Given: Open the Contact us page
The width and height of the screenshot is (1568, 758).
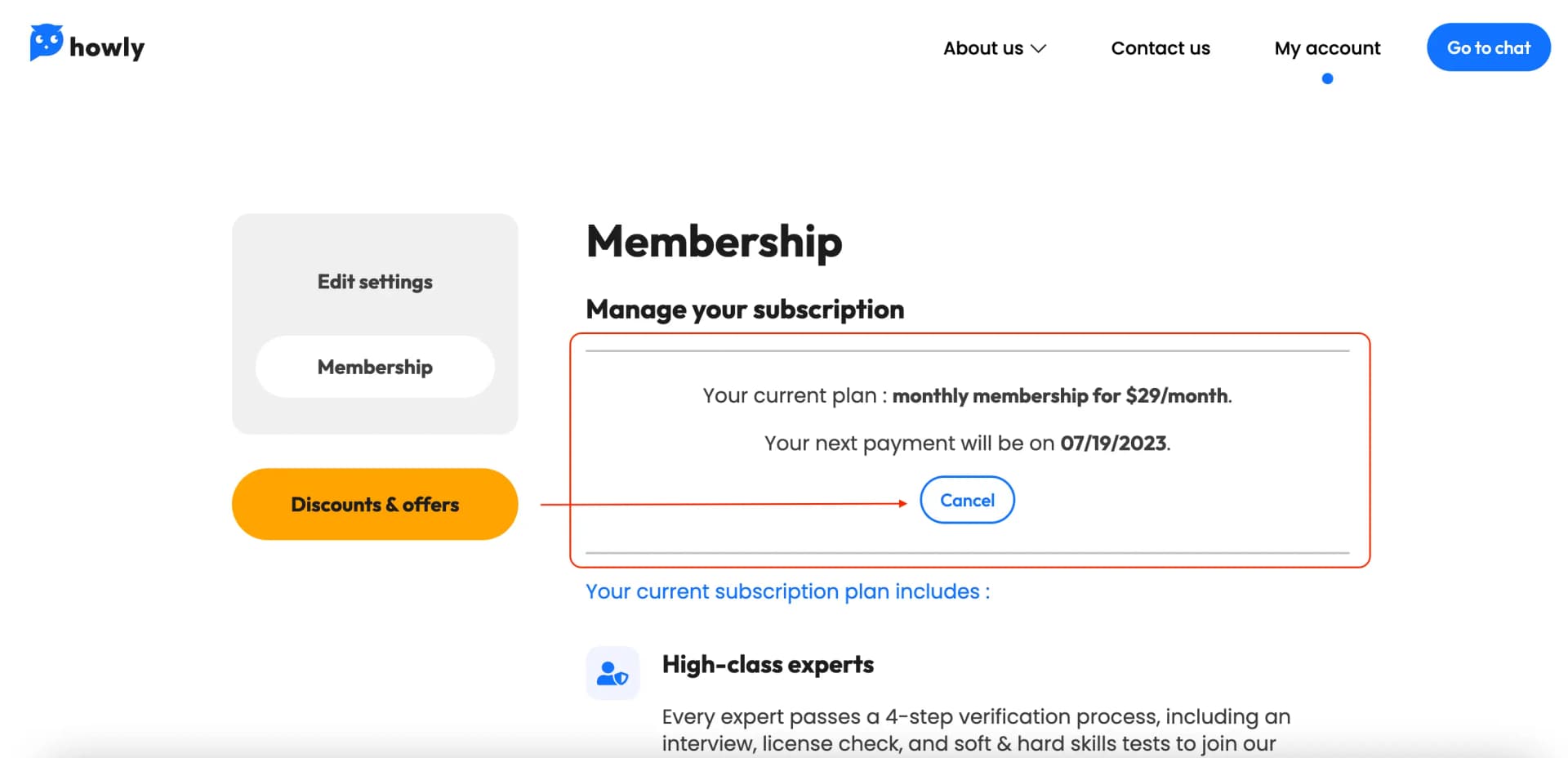Looking at the screenshot, I should click(1160, 48).
